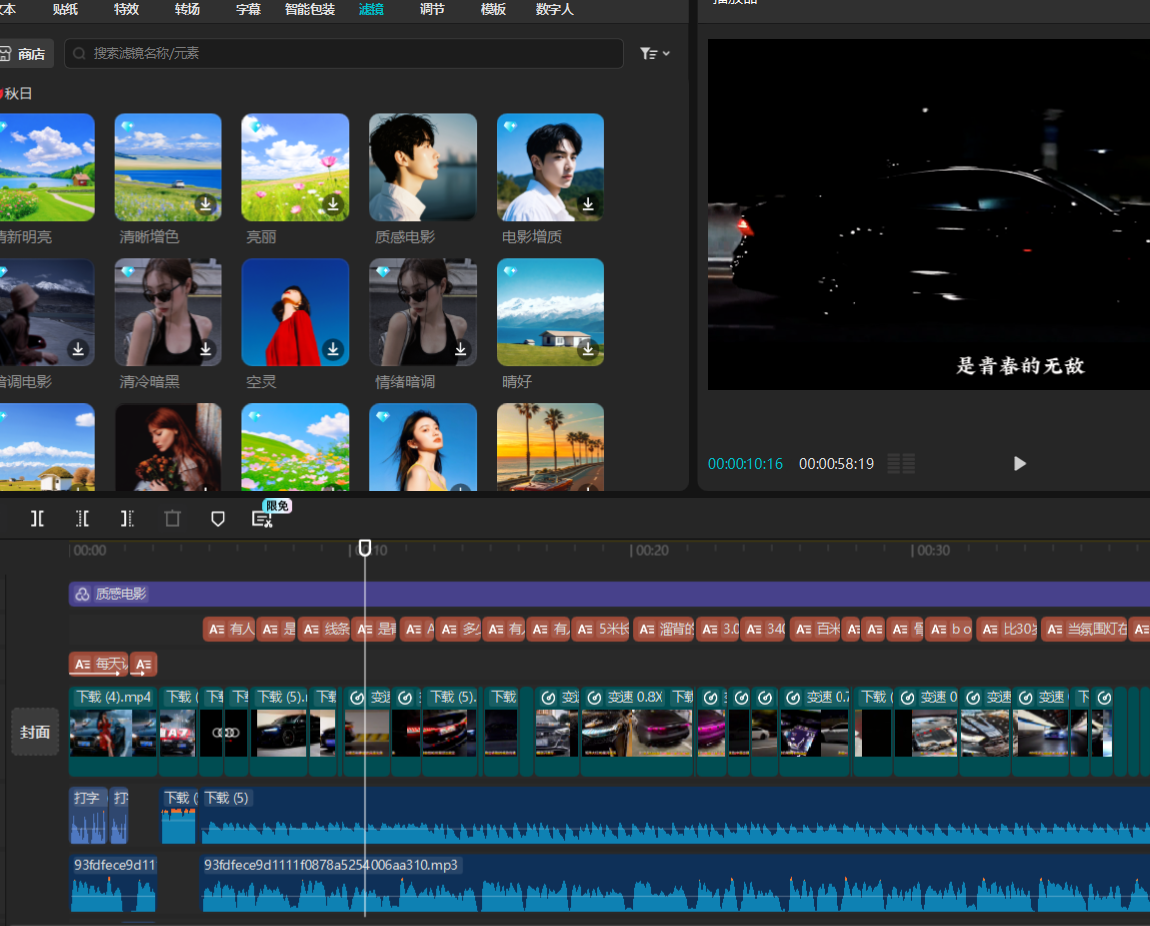Viewport: 1150px width, 926px height.
Task: Download the 清晰增色 filter
Action: click(x=206, y=204)
